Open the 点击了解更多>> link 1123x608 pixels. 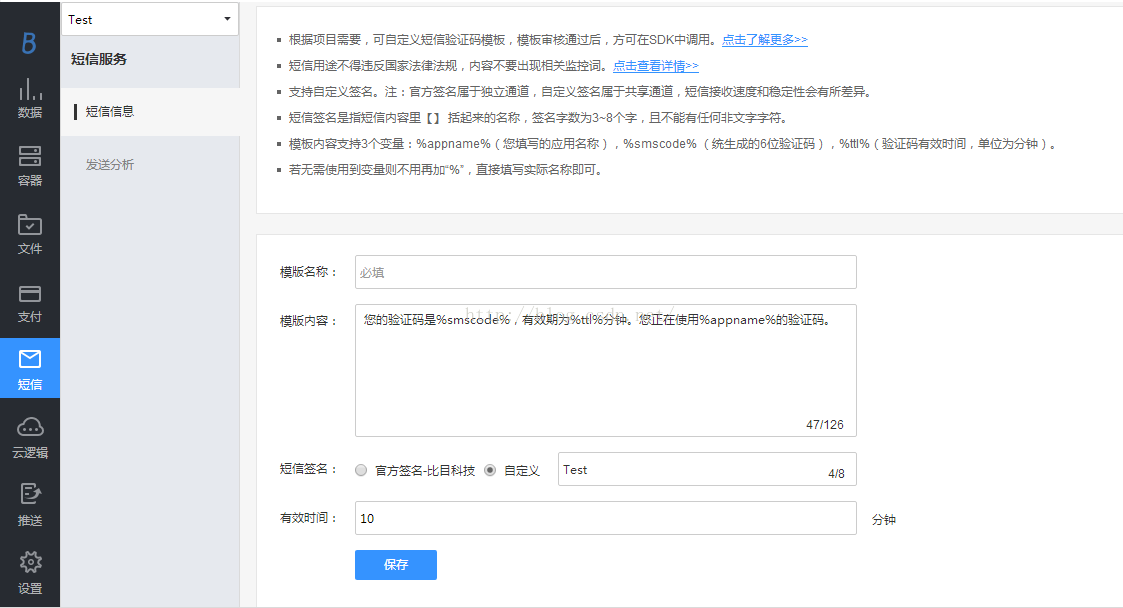[x=764, y=40]
